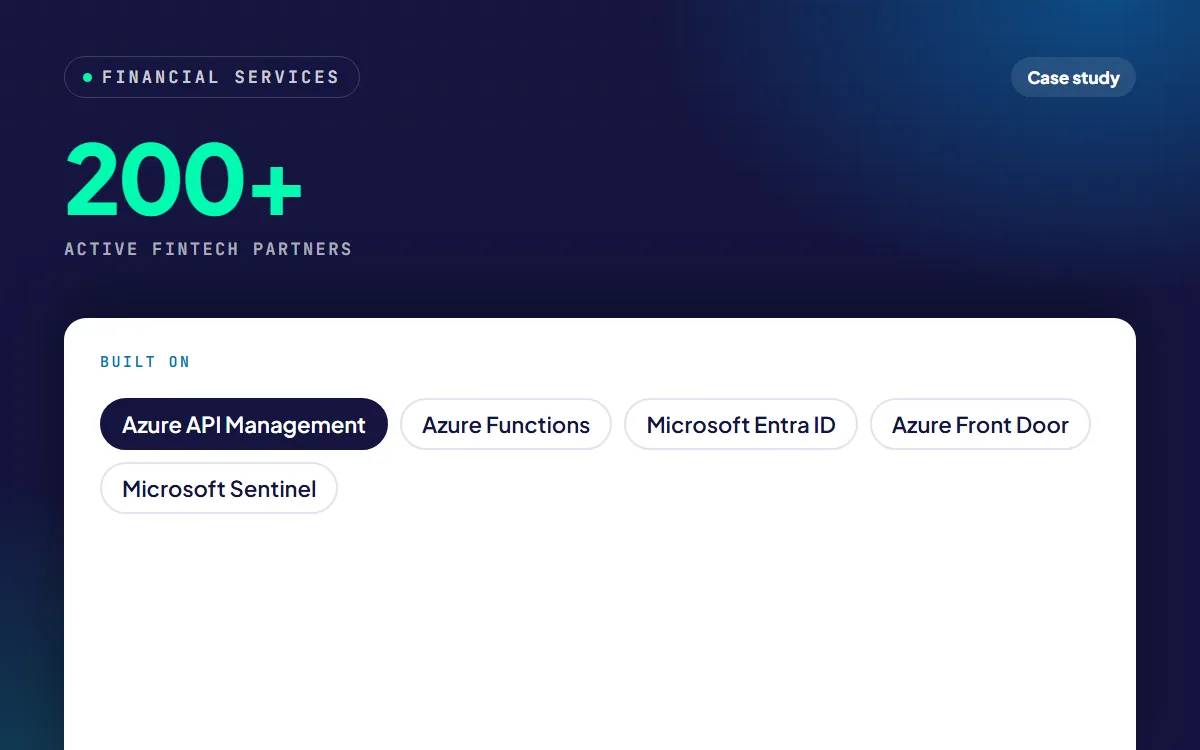Click the word Functions in the second chip
The height and width of the screenshot is (750, 1200).
click(x=538, y=425)
